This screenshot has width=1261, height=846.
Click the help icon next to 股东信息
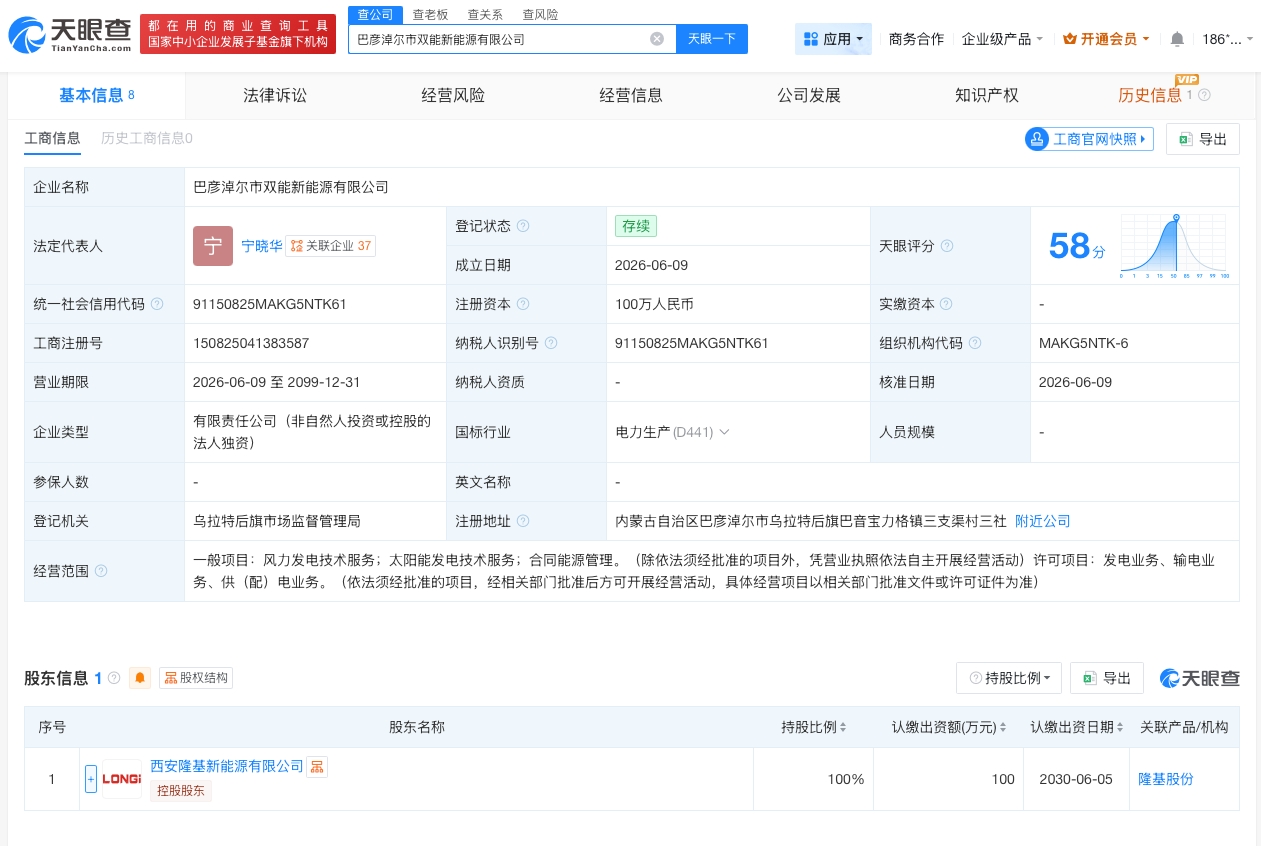[114, 678]
